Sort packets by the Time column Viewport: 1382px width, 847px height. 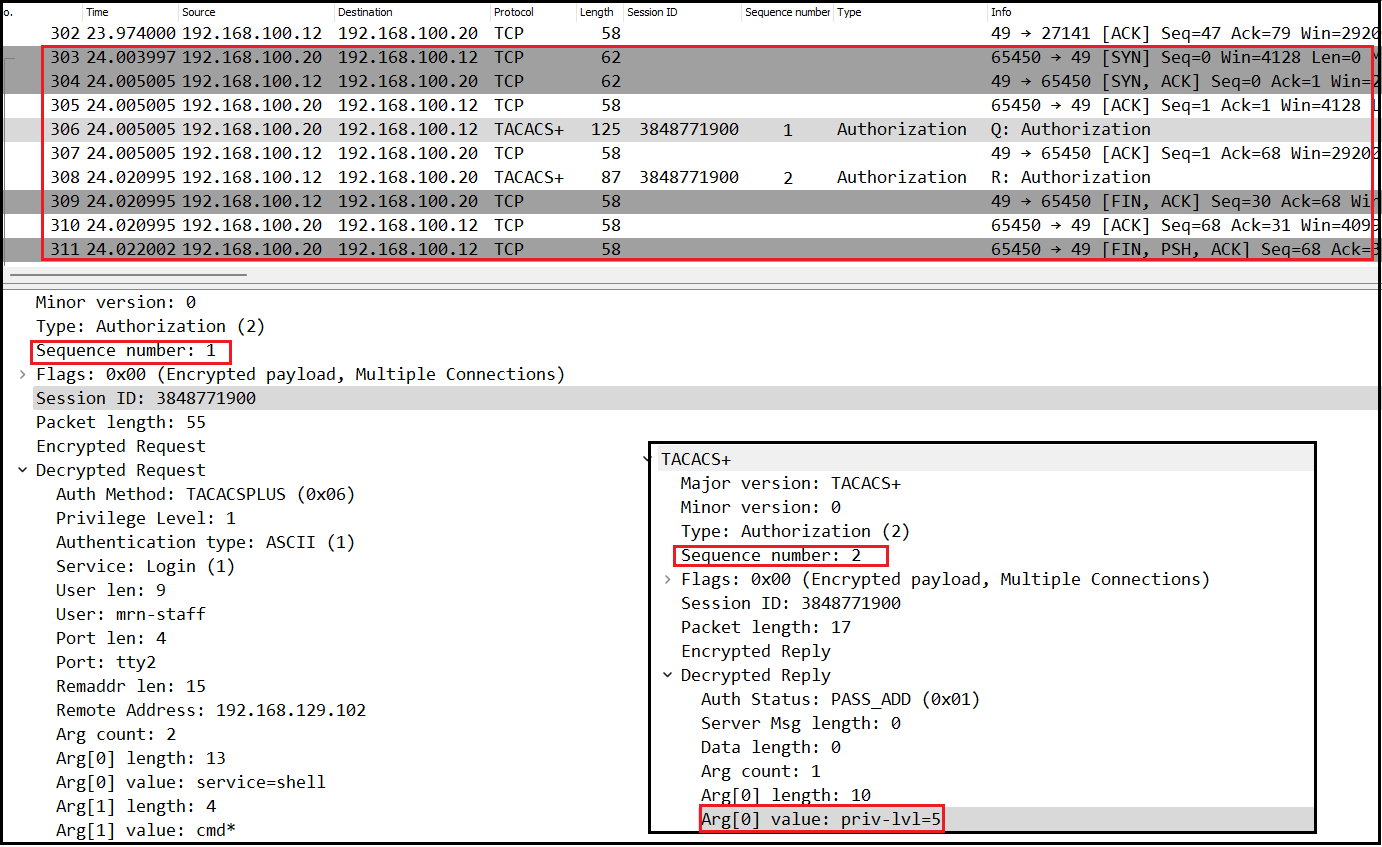pos(97,12)
